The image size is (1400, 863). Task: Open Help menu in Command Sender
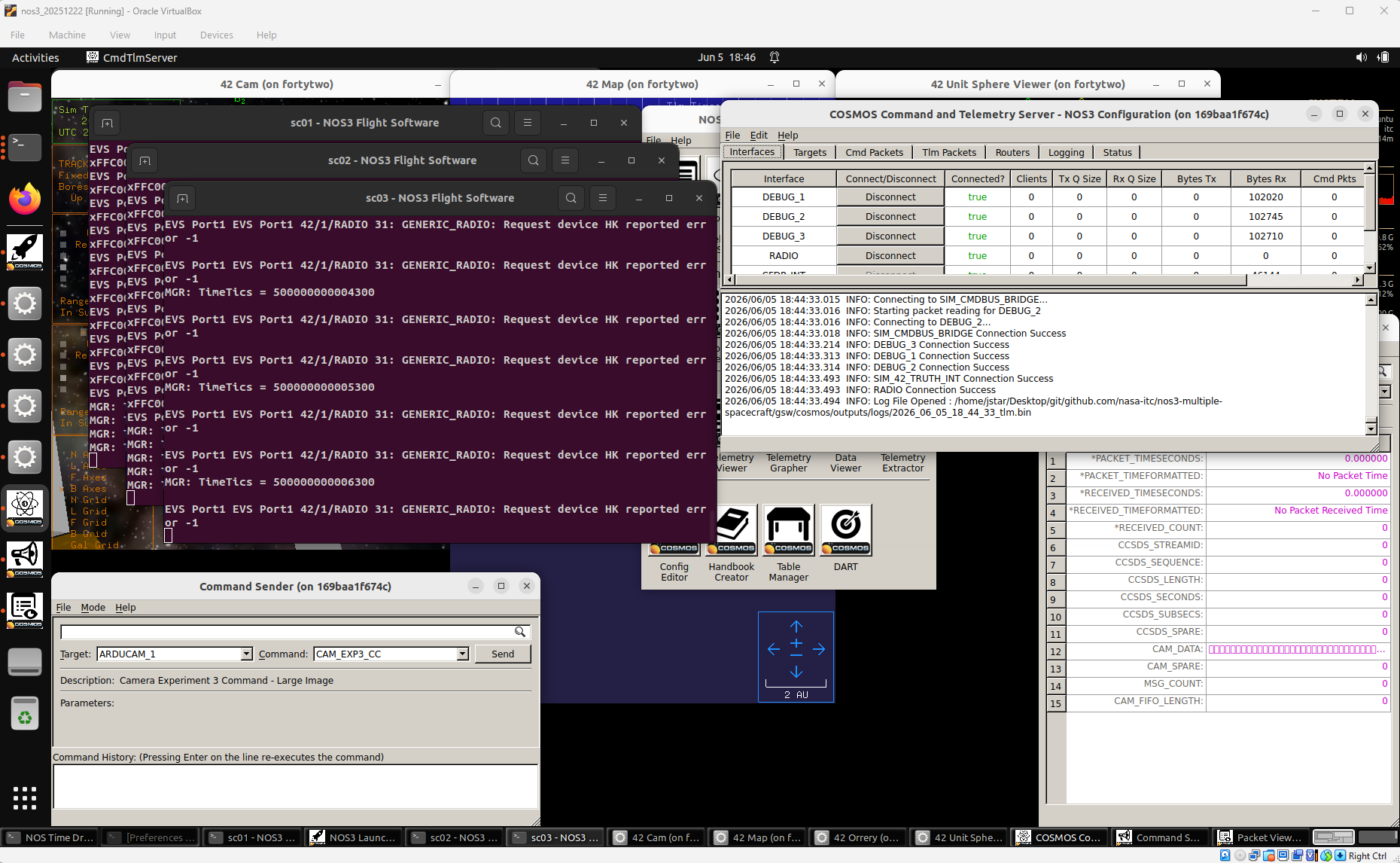(x=126, y=608)
